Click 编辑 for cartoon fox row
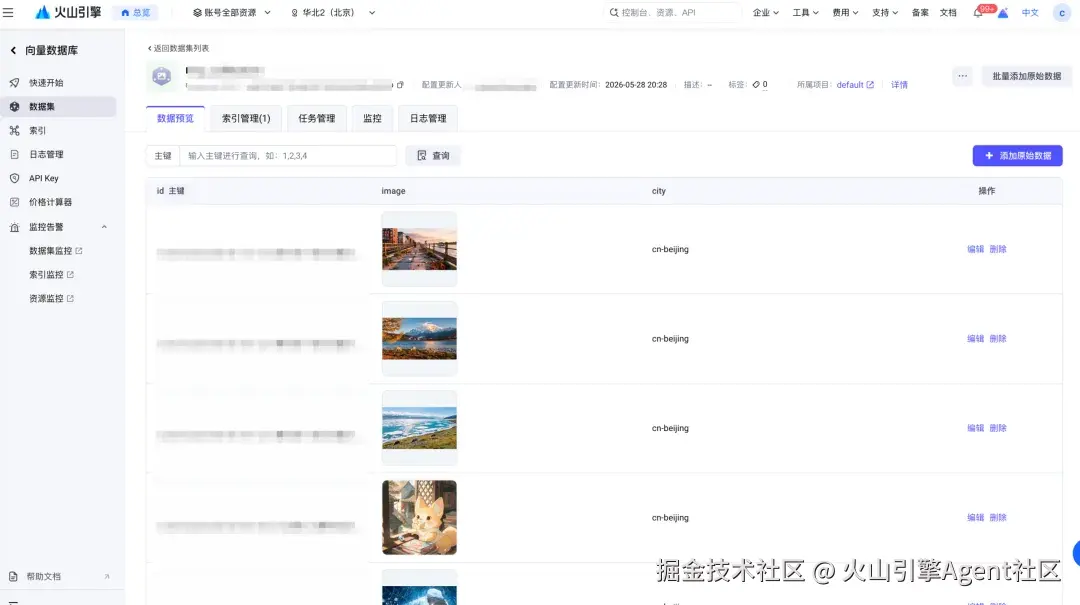The height and width of the screenshot is (605, 1080). coord(975,517)
